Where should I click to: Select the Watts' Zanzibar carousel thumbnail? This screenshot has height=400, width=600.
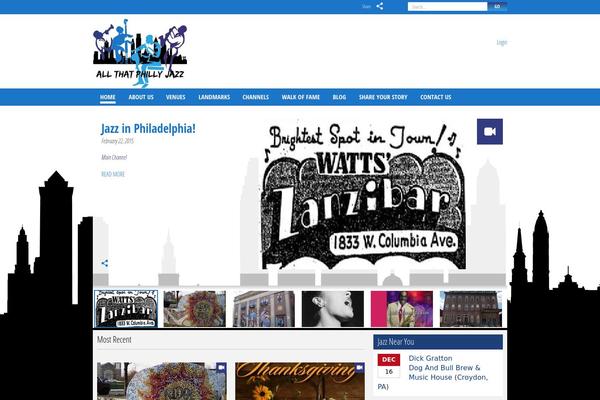click(x=126, y=309)
